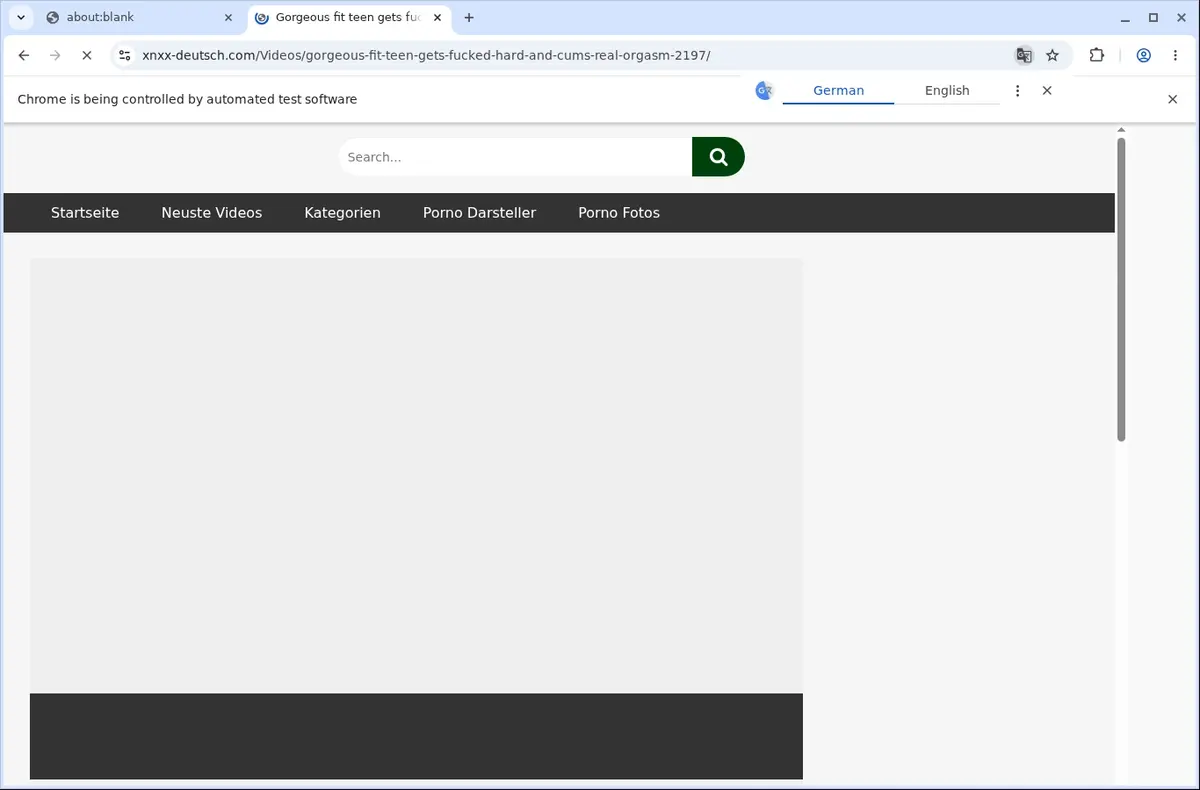Select the Gorgeous fit teen tab
The width and height of the screenshot is (1200, 790).
[x=348, y=17]
